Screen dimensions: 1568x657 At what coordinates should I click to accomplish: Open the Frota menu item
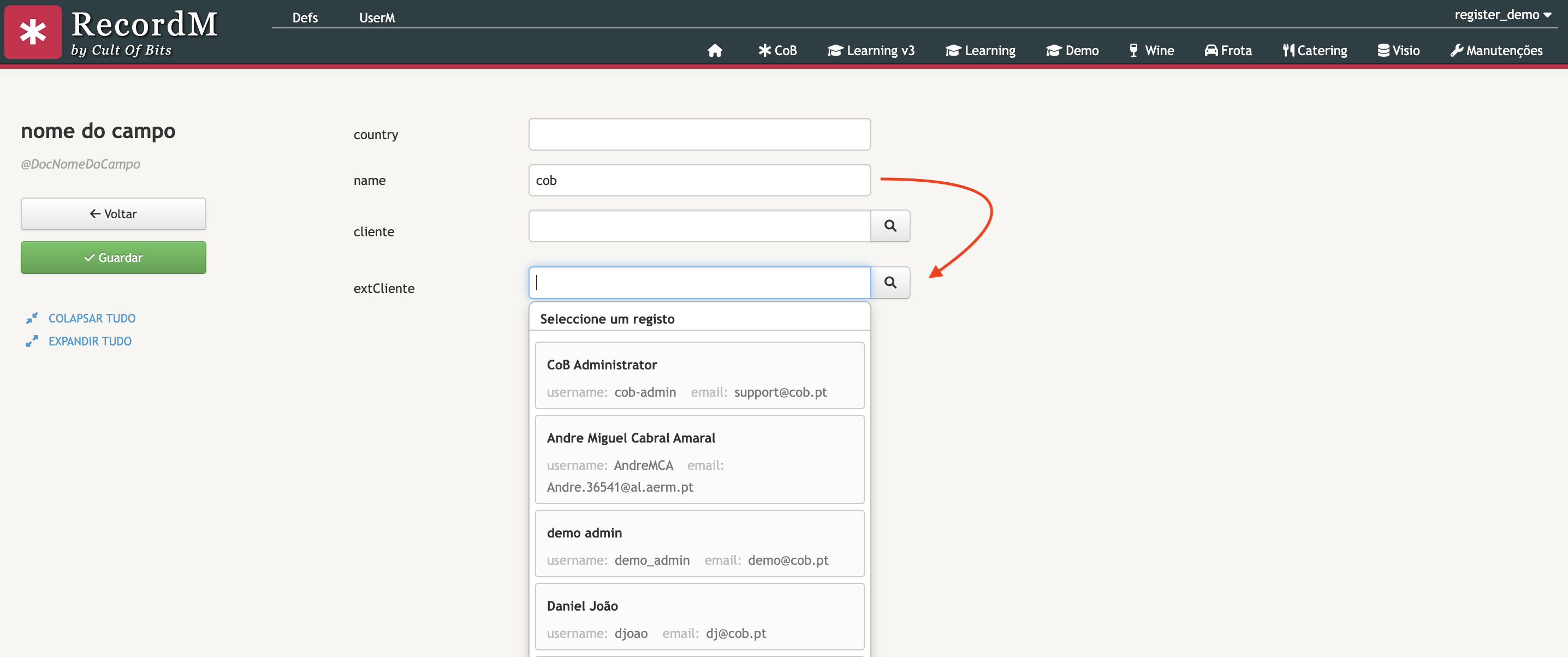1228,51
